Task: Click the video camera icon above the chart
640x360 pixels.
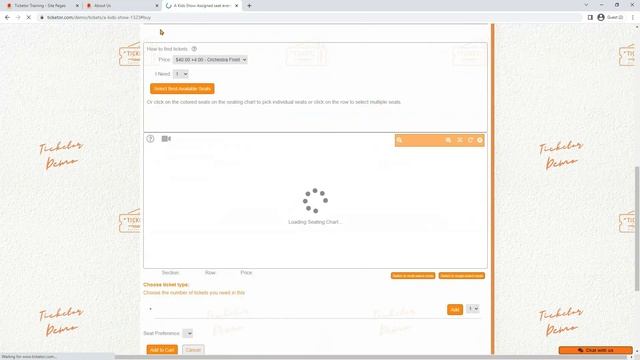Action: [x=166, y=139]
